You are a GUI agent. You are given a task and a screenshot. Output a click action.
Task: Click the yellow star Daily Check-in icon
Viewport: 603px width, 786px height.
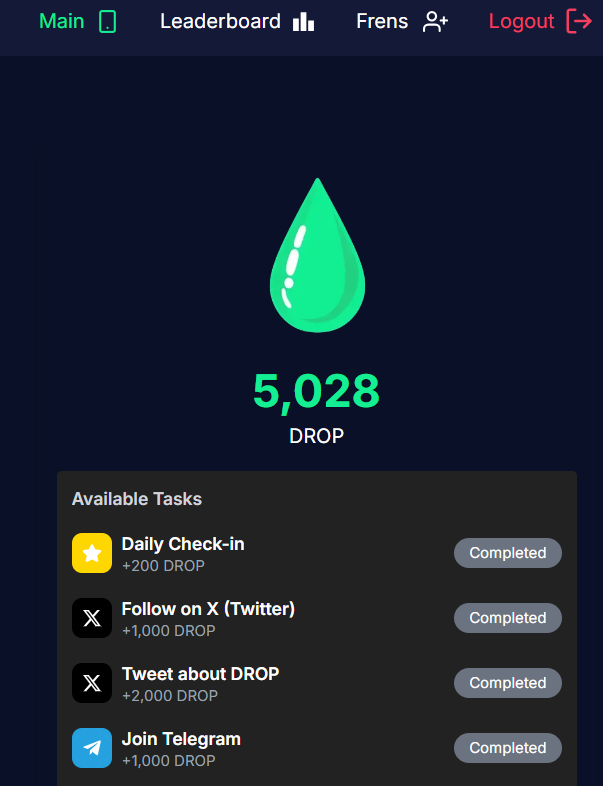(x=92, y=553)
